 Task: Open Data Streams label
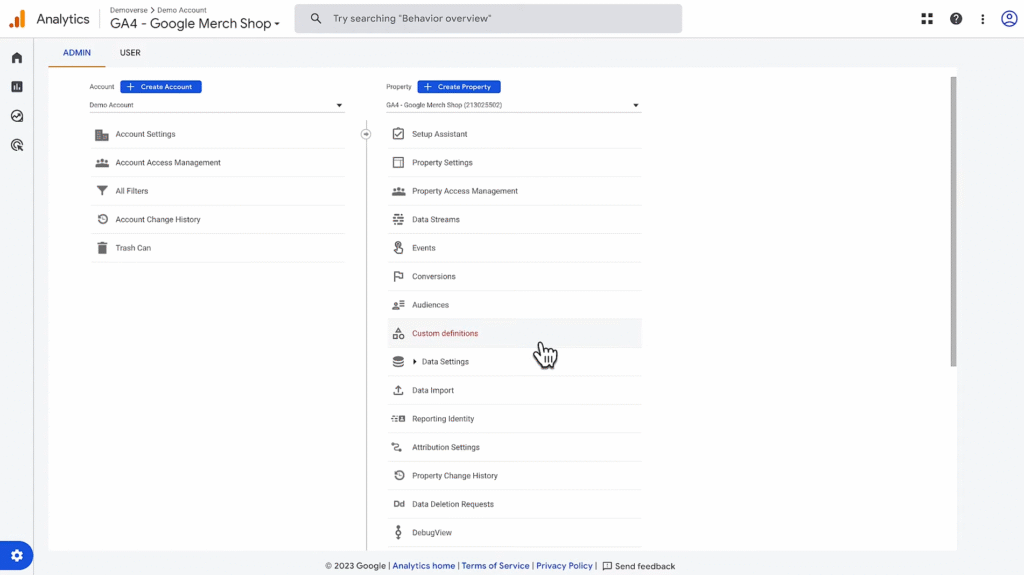[436, 220]
